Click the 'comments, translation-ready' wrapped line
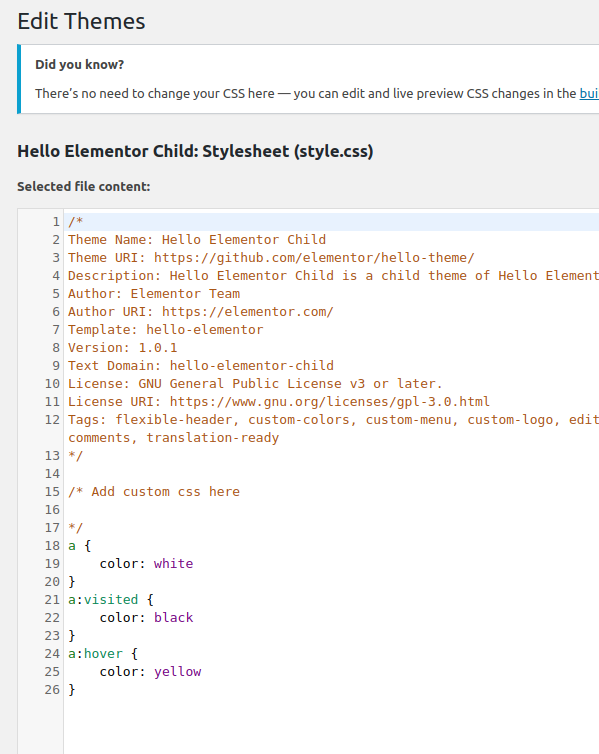599x754 pixels. pyautogui.click(x=173, y=438)
